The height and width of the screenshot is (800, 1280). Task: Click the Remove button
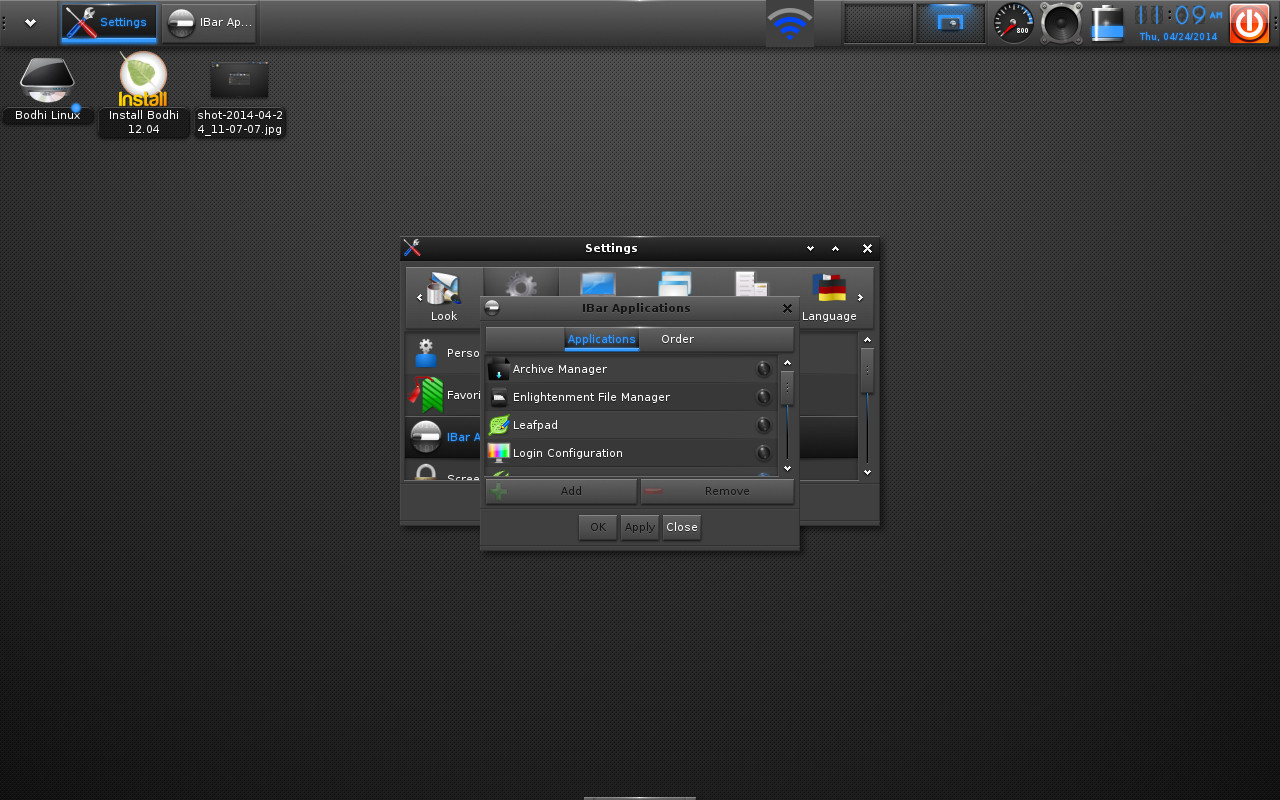point(717,491)
